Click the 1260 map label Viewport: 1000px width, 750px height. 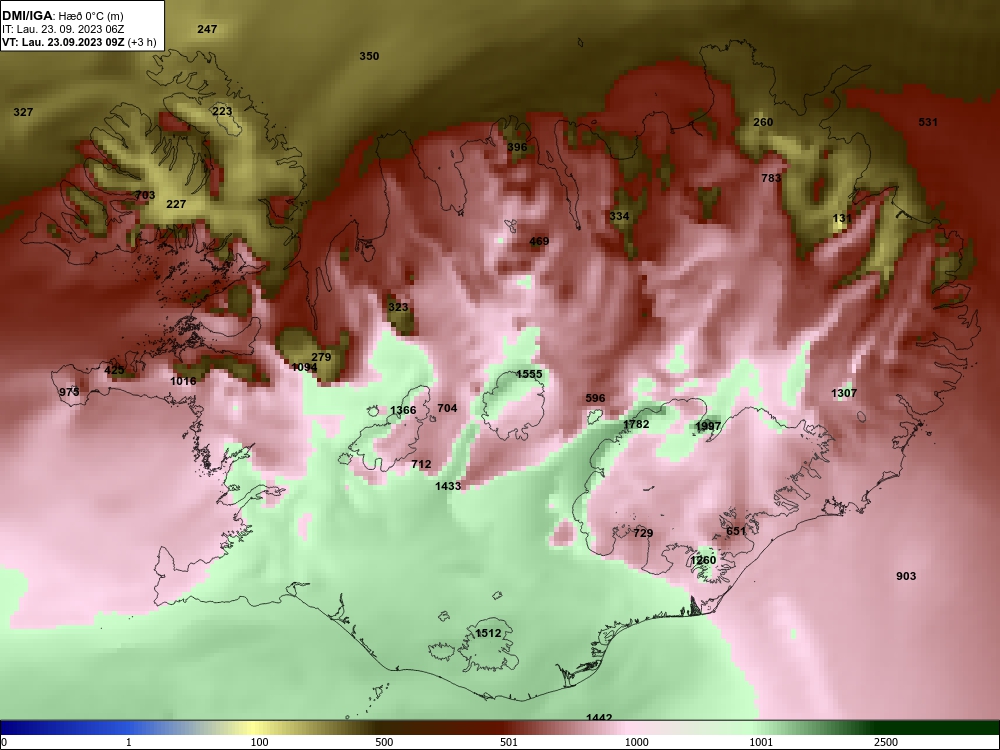(x=703, y=560)
